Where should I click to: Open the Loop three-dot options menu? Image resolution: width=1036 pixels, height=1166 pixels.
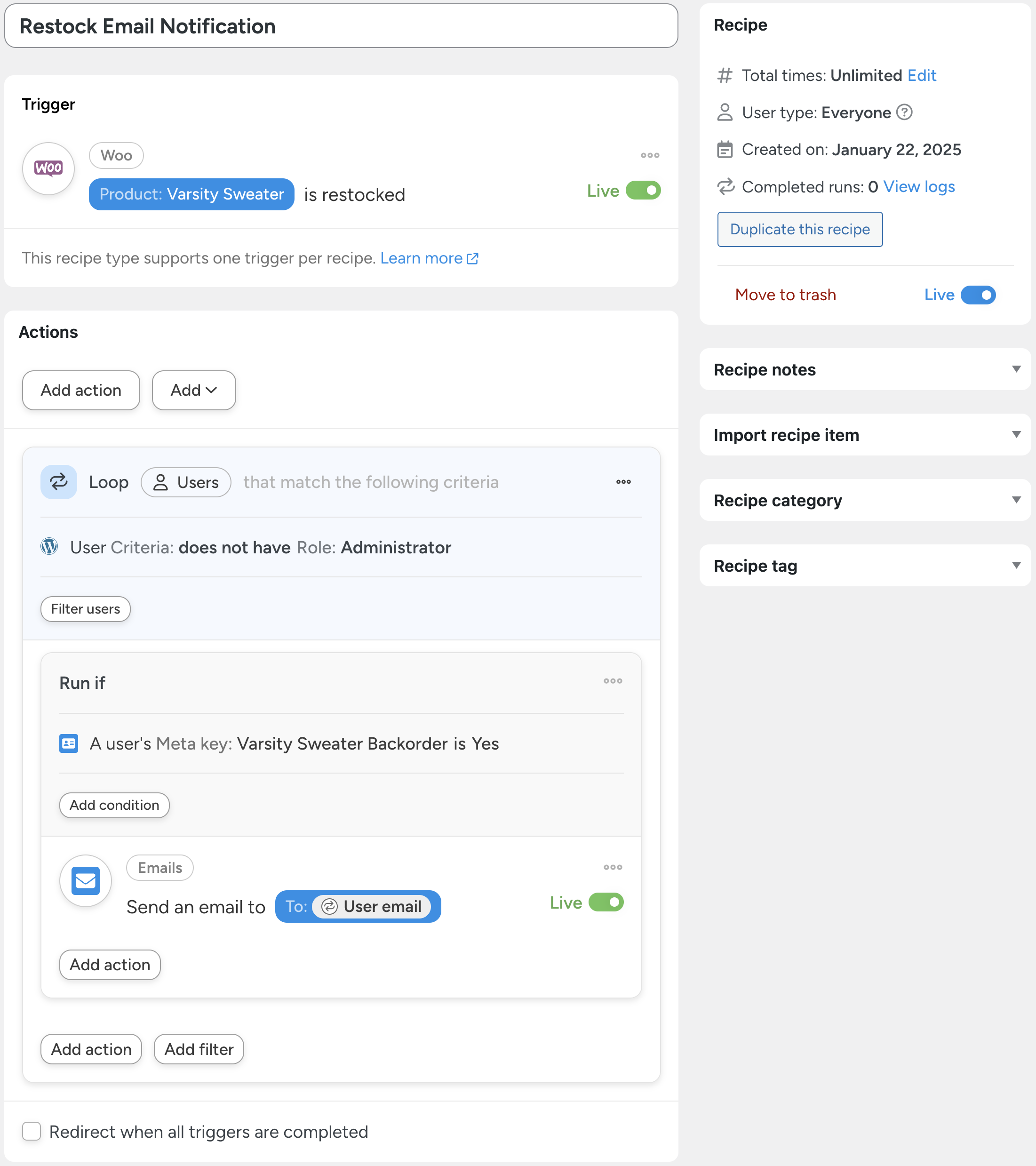(x=623, y=482)
